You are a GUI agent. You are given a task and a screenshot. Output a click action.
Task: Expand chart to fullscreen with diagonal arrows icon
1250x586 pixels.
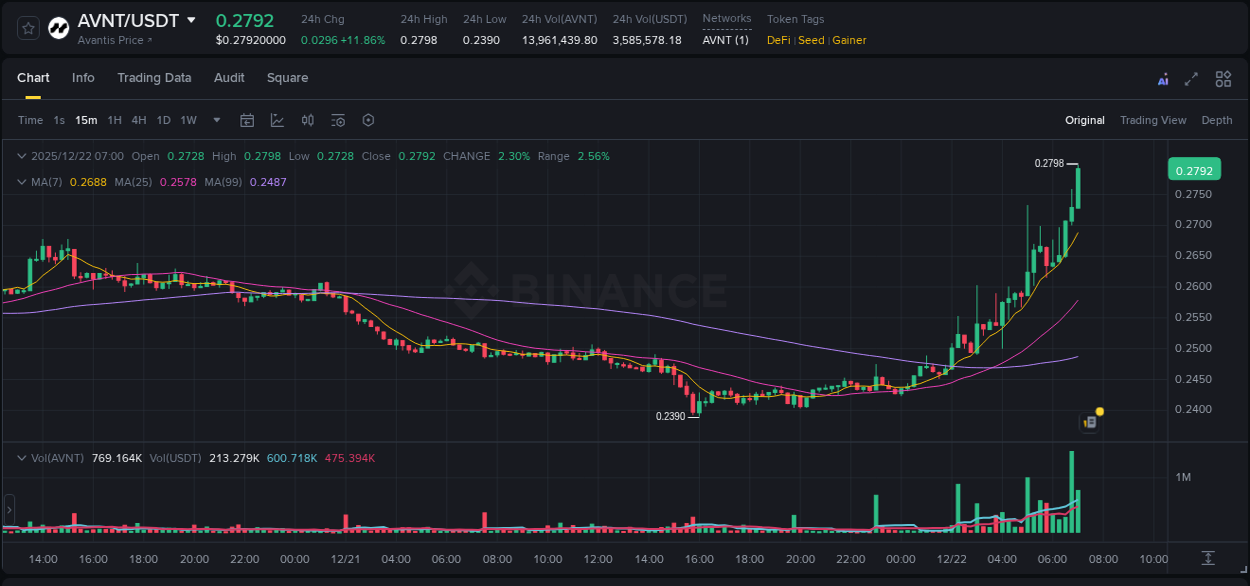(x=1192, y=78)
